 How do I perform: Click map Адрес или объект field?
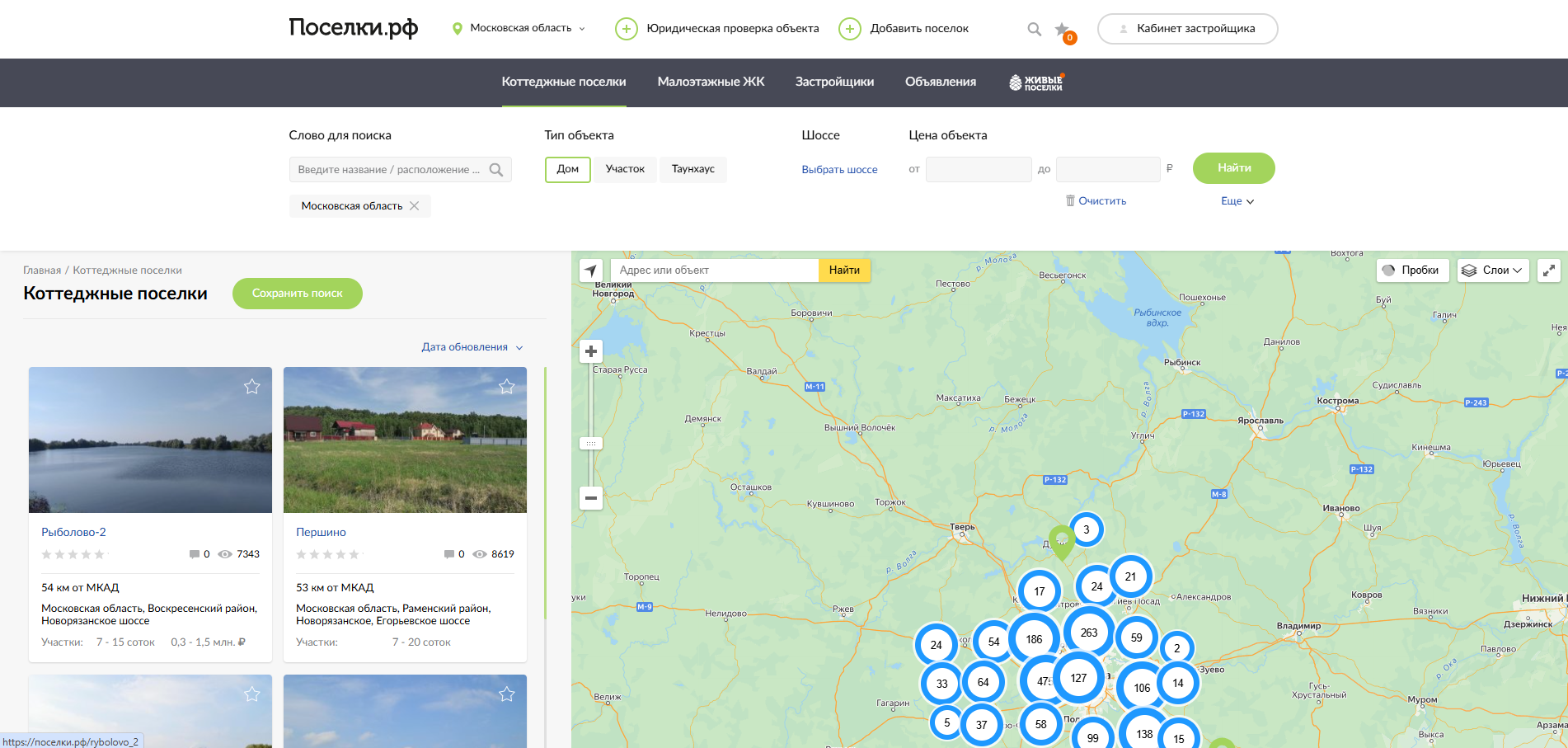click(x=714, y=271)
